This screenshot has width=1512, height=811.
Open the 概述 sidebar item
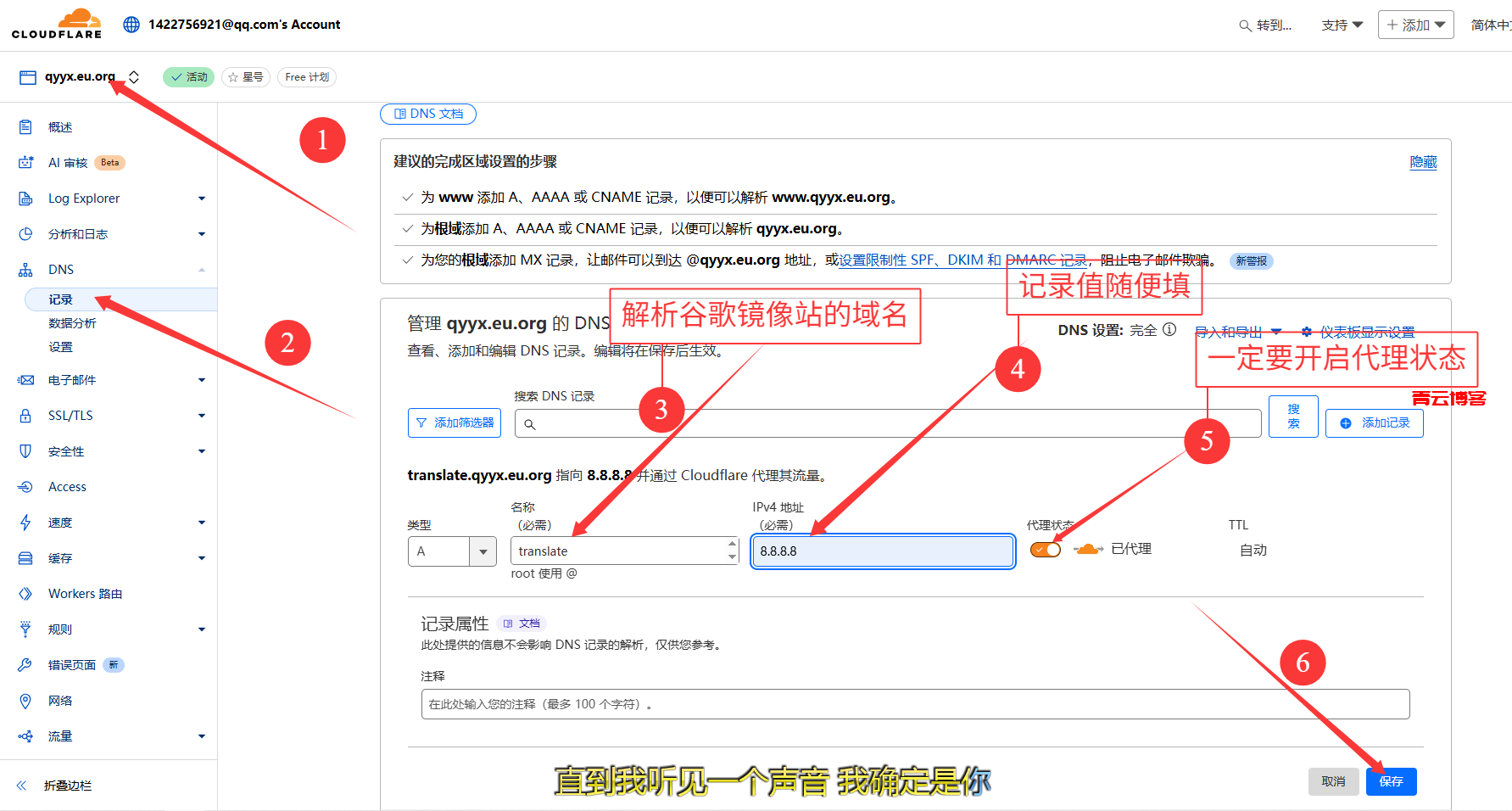pos(60,127)
